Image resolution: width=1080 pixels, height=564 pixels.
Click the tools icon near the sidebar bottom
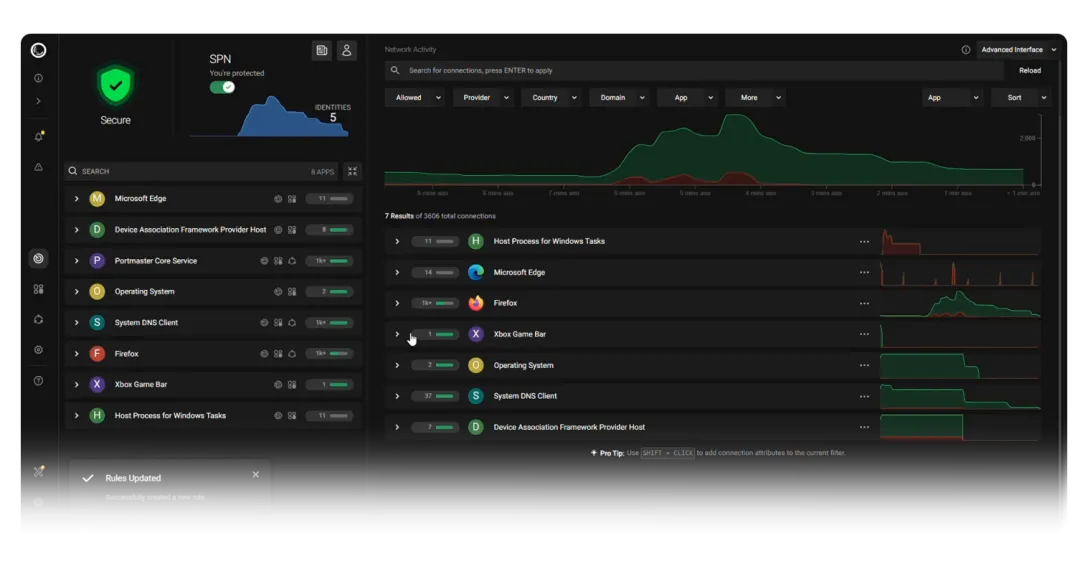point(39,471)
